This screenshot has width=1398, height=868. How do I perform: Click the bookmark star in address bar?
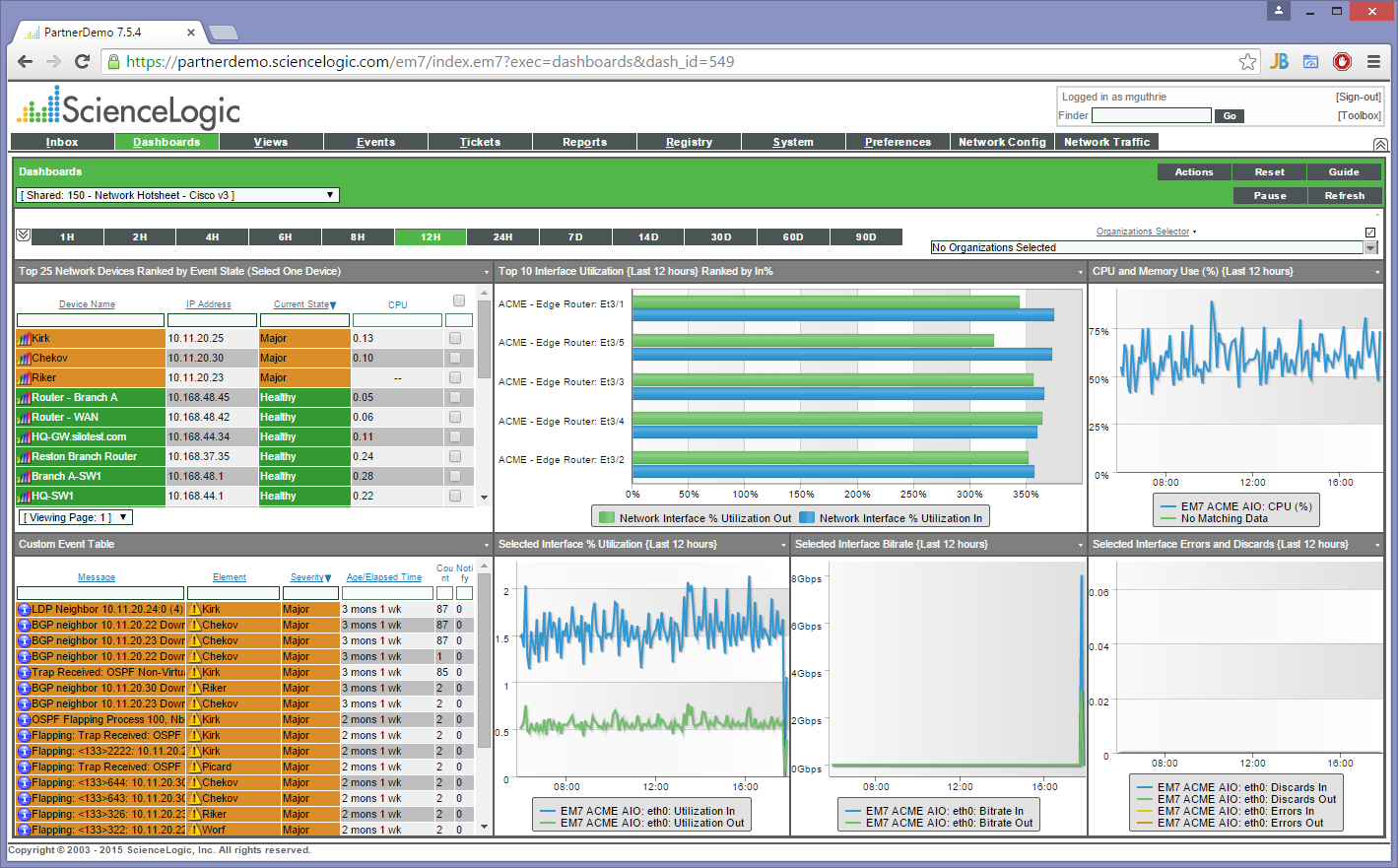(x=1247, y=62)
